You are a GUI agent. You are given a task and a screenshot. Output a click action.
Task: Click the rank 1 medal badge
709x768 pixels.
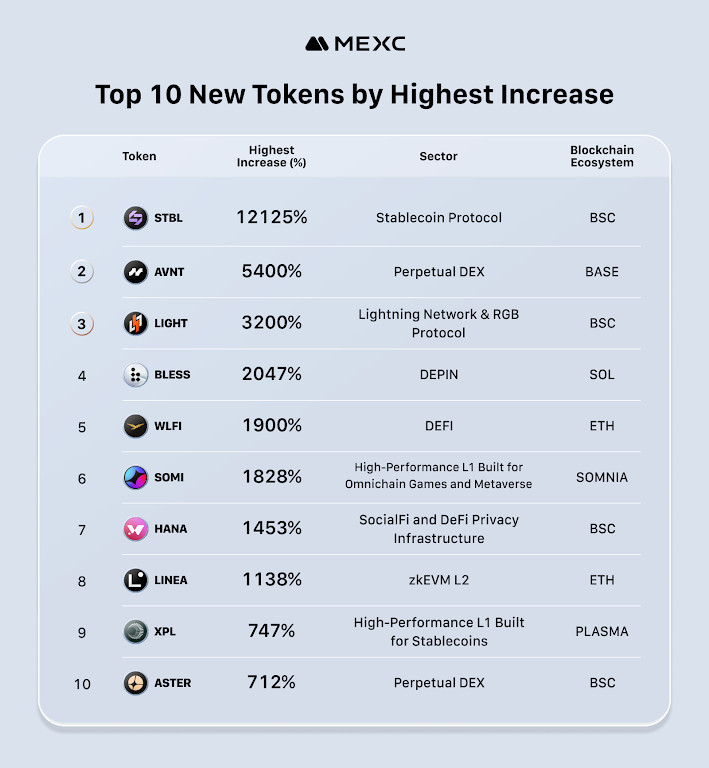(82, 218)
